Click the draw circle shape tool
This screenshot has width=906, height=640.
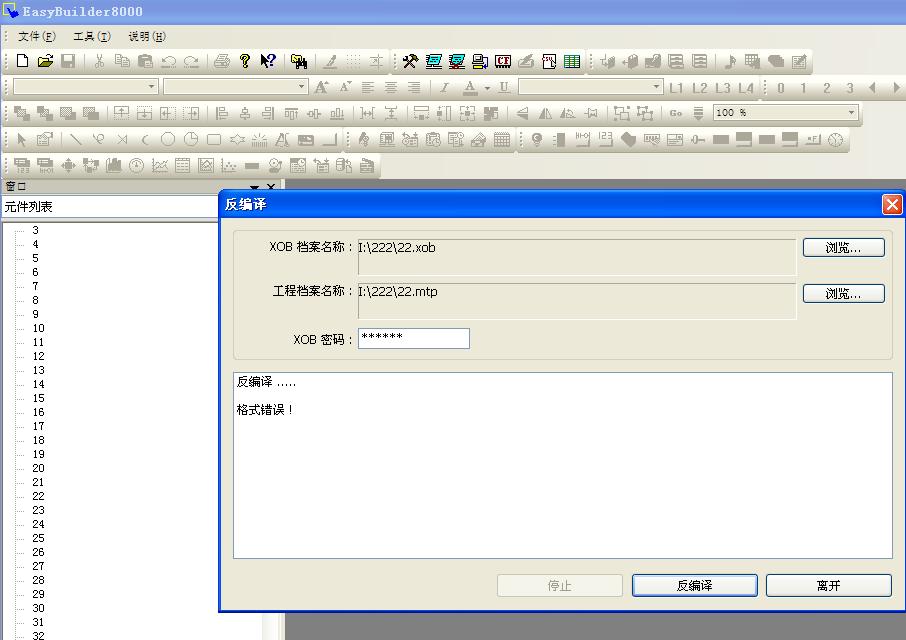pos(168,139)
